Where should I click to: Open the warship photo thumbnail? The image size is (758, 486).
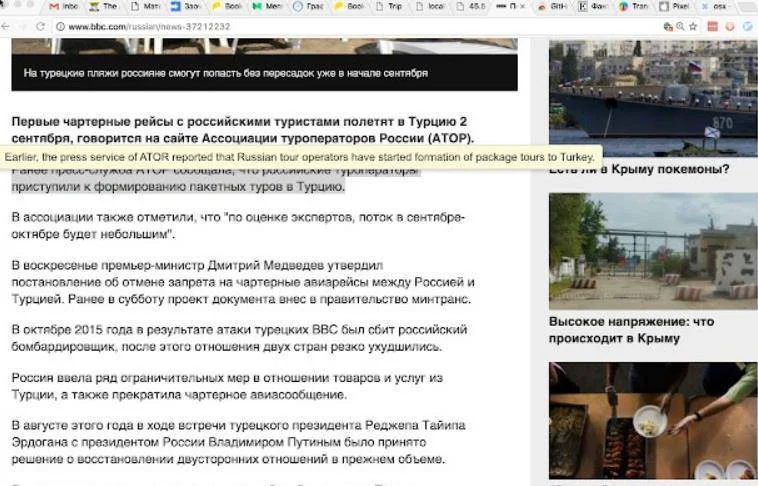point(653,98)
